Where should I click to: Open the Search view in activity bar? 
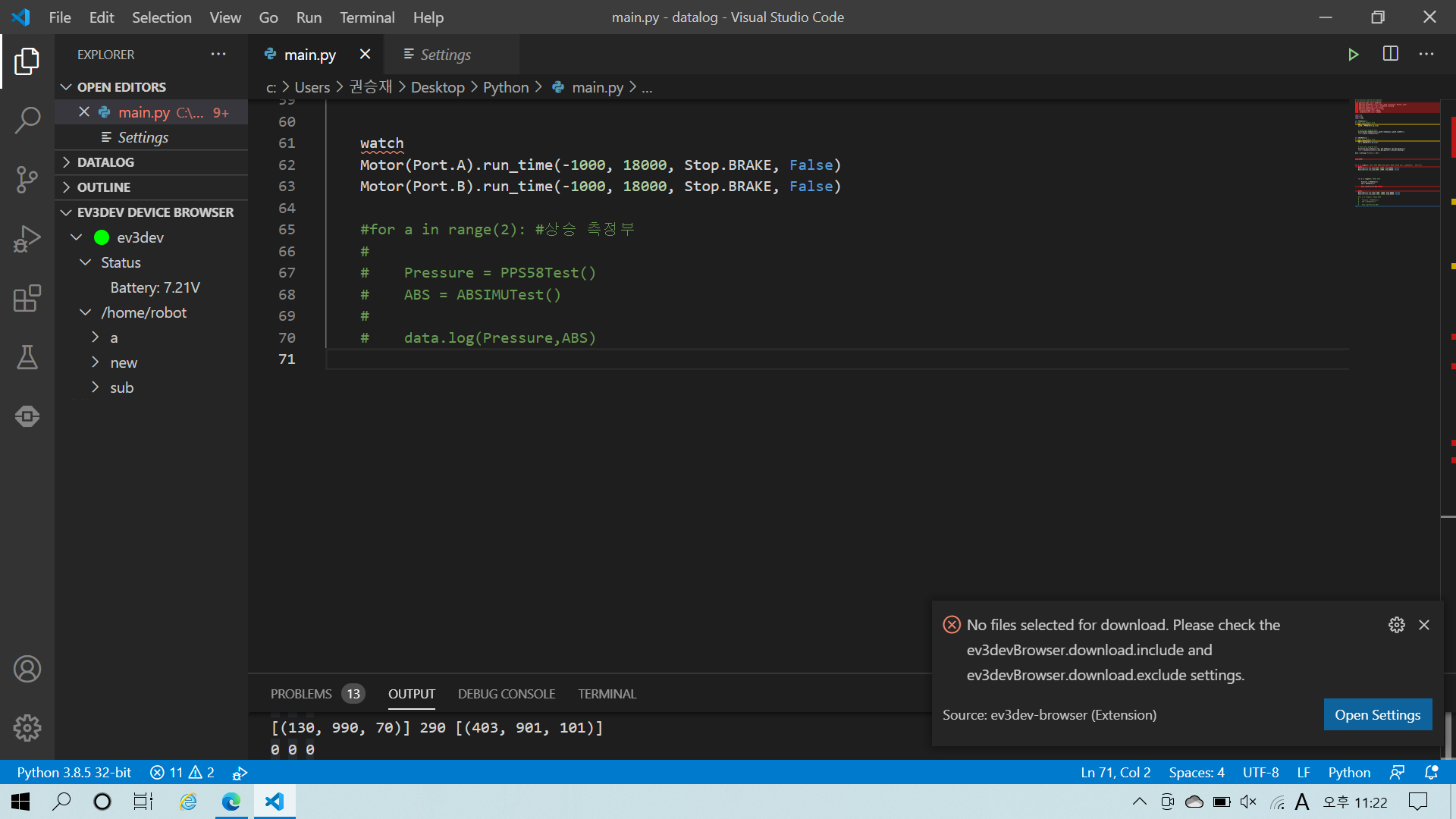(x=27, y=121)
